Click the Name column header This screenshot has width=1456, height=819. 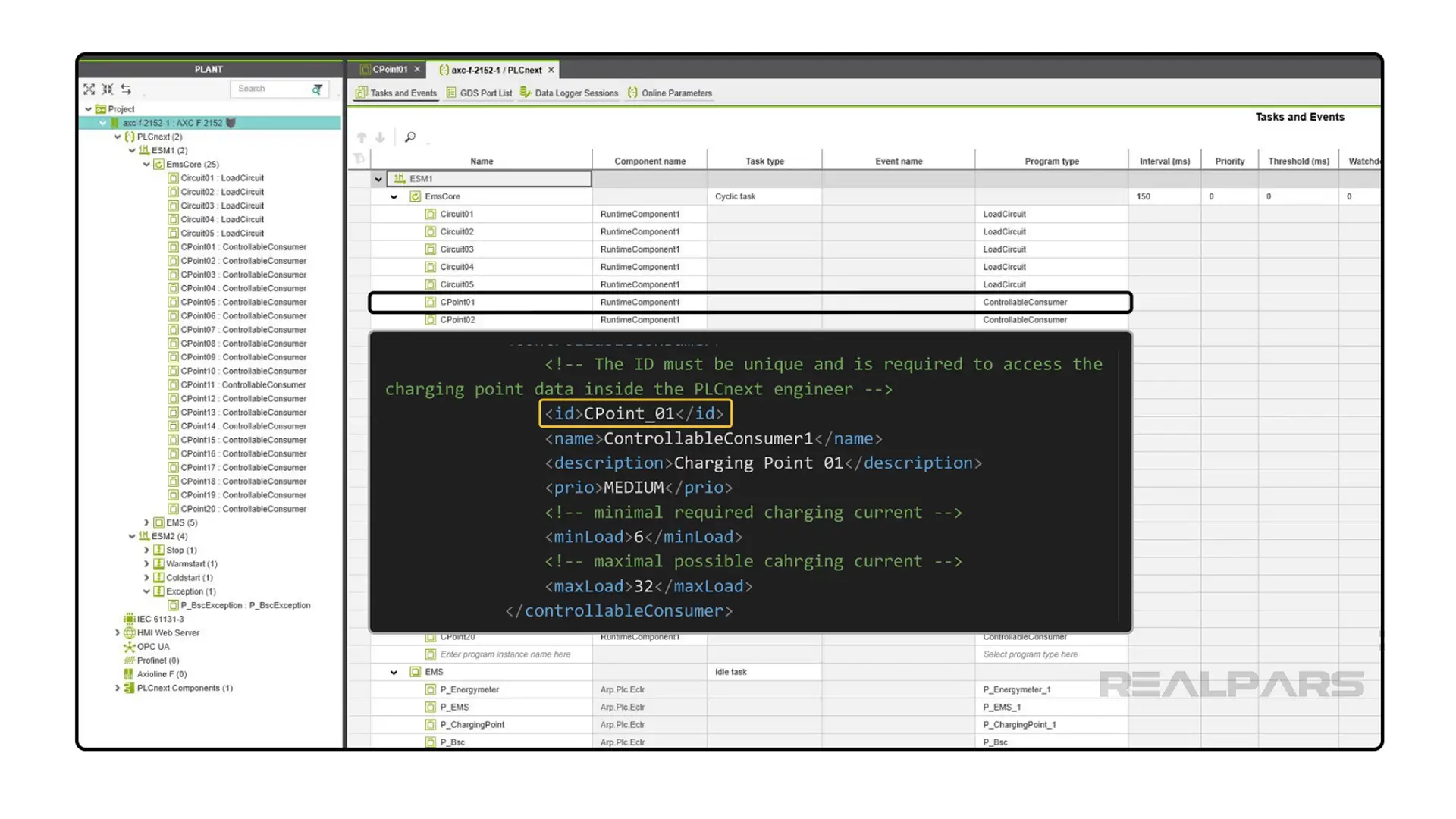(x=482, y=161)
